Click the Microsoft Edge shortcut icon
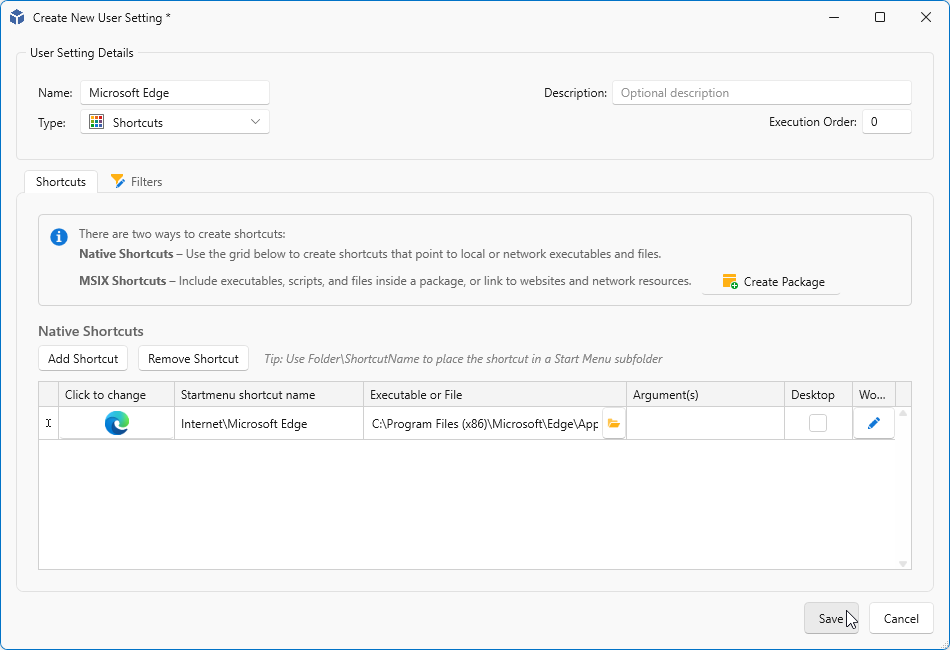 coord(117,423)
